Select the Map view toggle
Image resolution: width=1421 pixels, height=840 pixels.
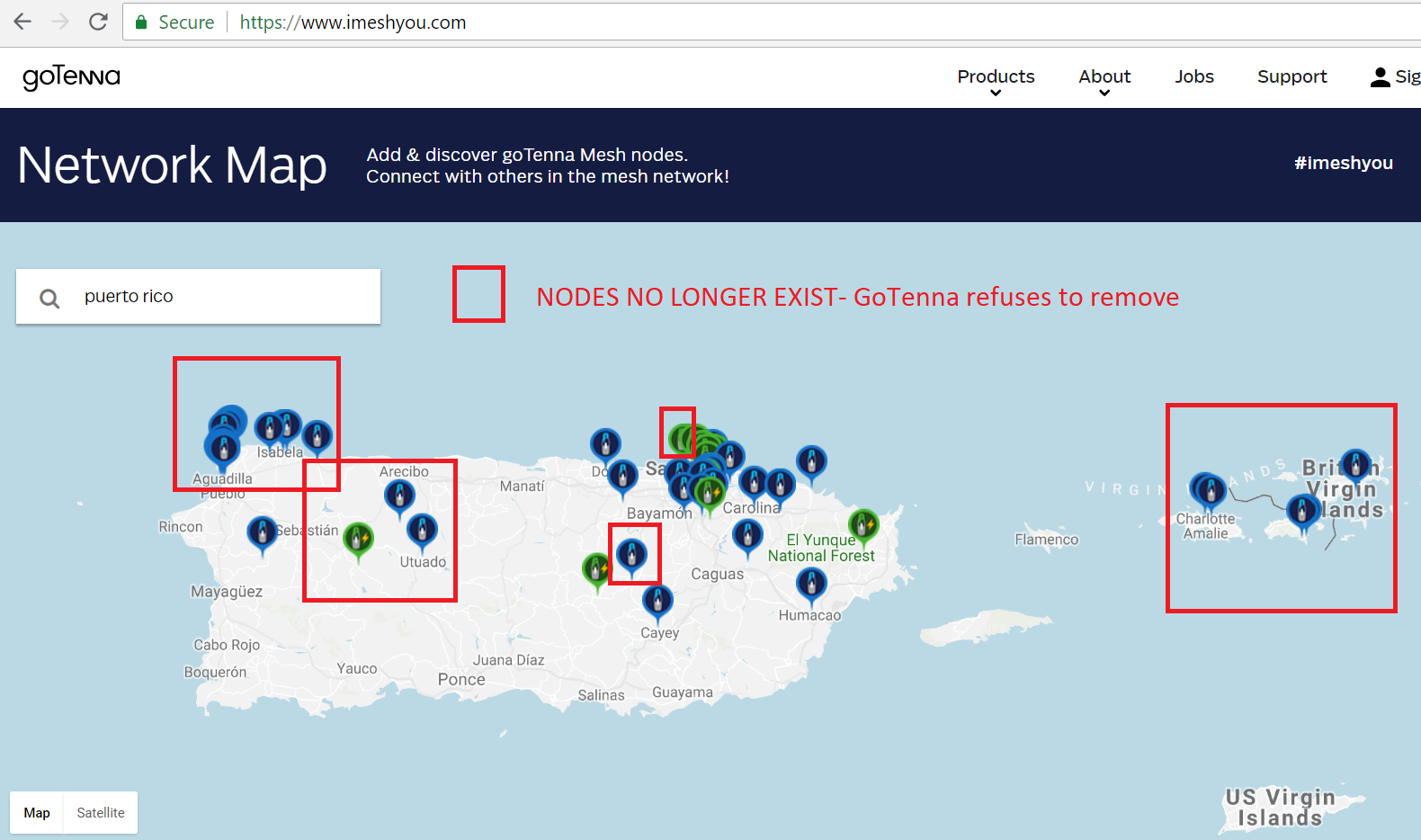[x=37, y=813]
